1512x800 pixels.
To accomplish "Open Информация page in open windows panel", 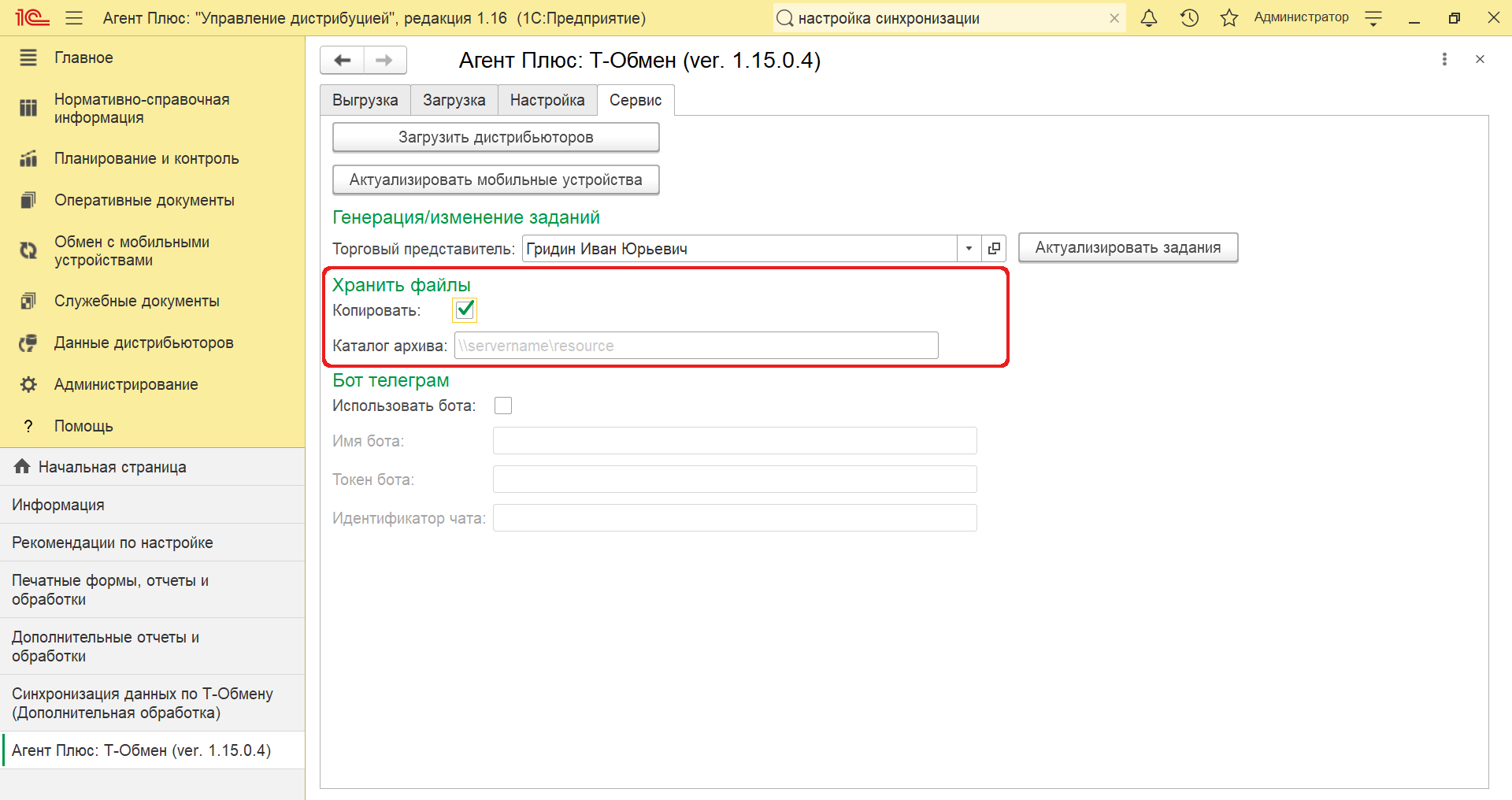I will [x=152, y=505].
